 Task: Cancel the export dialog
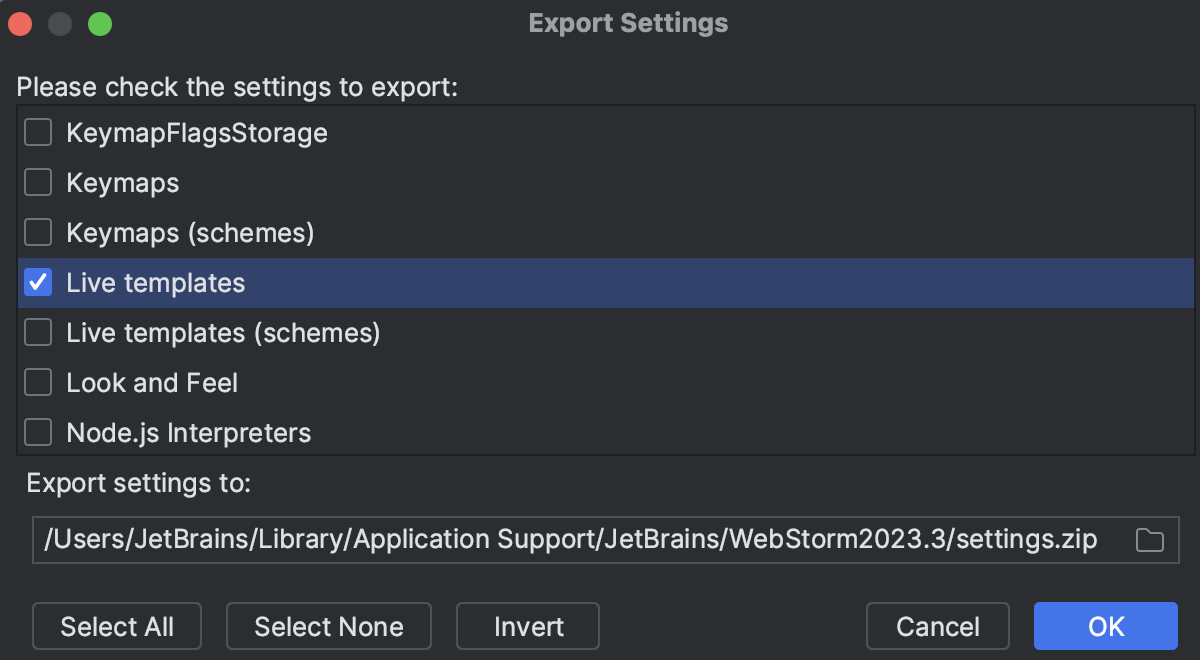tap(937, 626)
